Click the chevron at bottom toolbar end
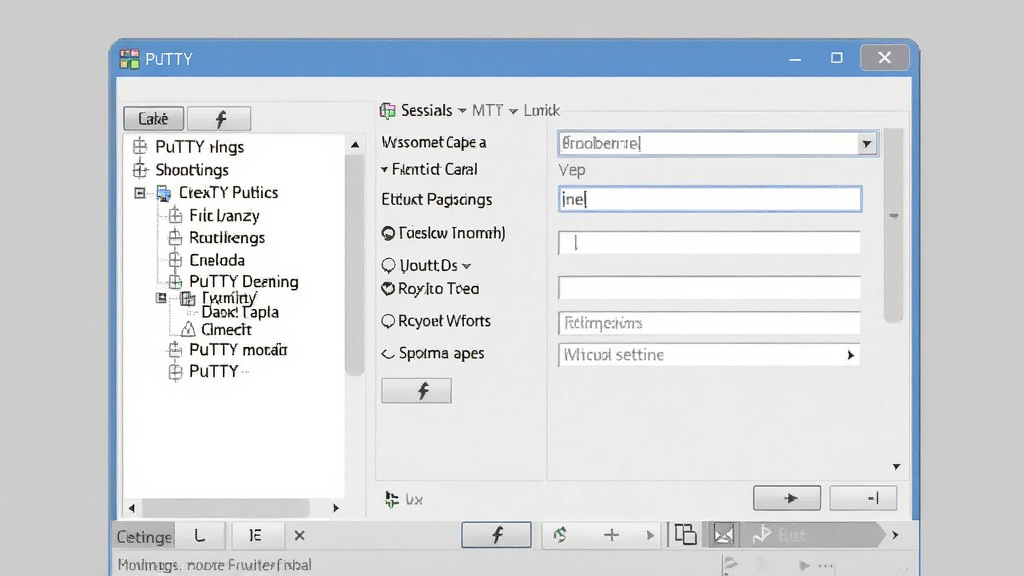 895,535
